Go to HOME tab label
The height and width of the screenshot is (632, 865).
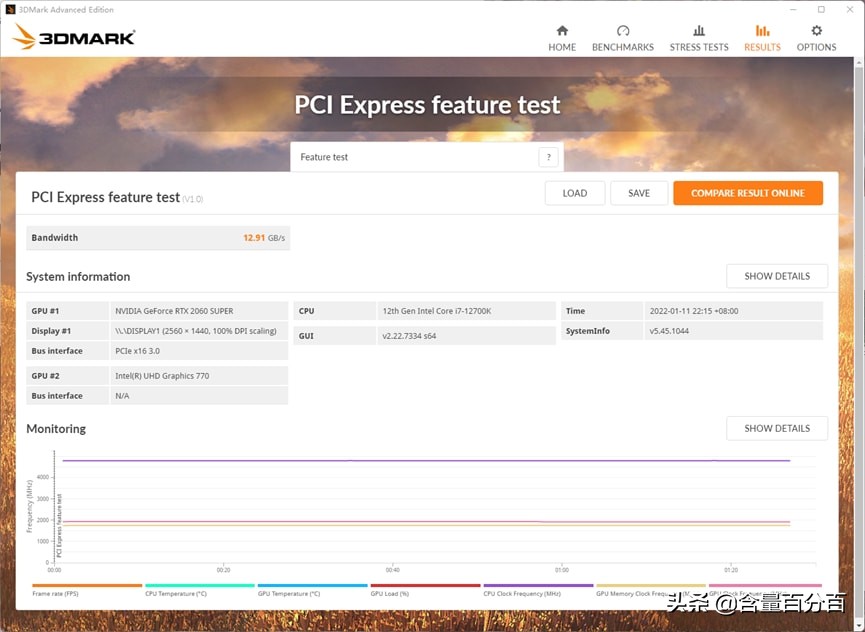tap(562, 47)
